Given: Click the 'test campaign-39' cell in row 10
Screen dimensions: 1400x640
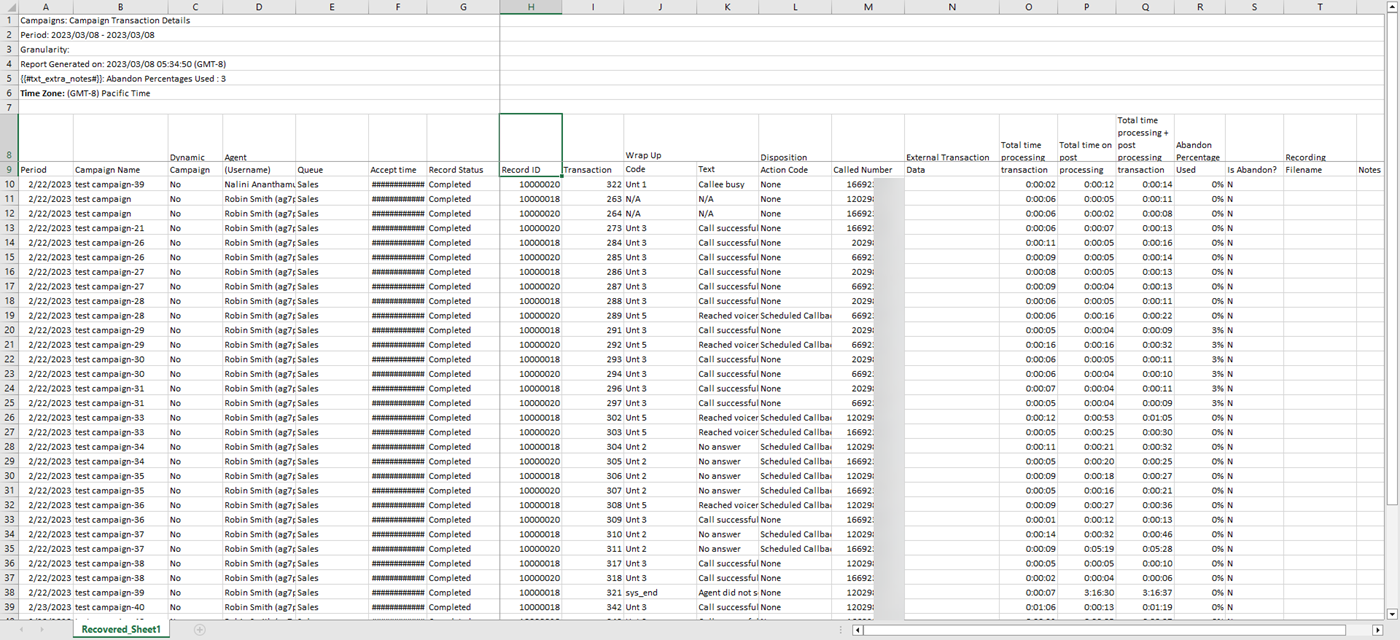Looking at the screenshot, I should coord(120,184).
